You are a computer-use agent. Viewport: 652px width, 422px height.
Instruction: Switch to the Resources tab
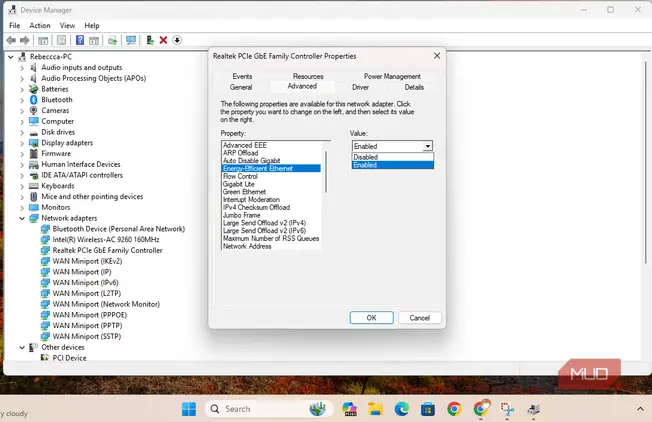308,77
